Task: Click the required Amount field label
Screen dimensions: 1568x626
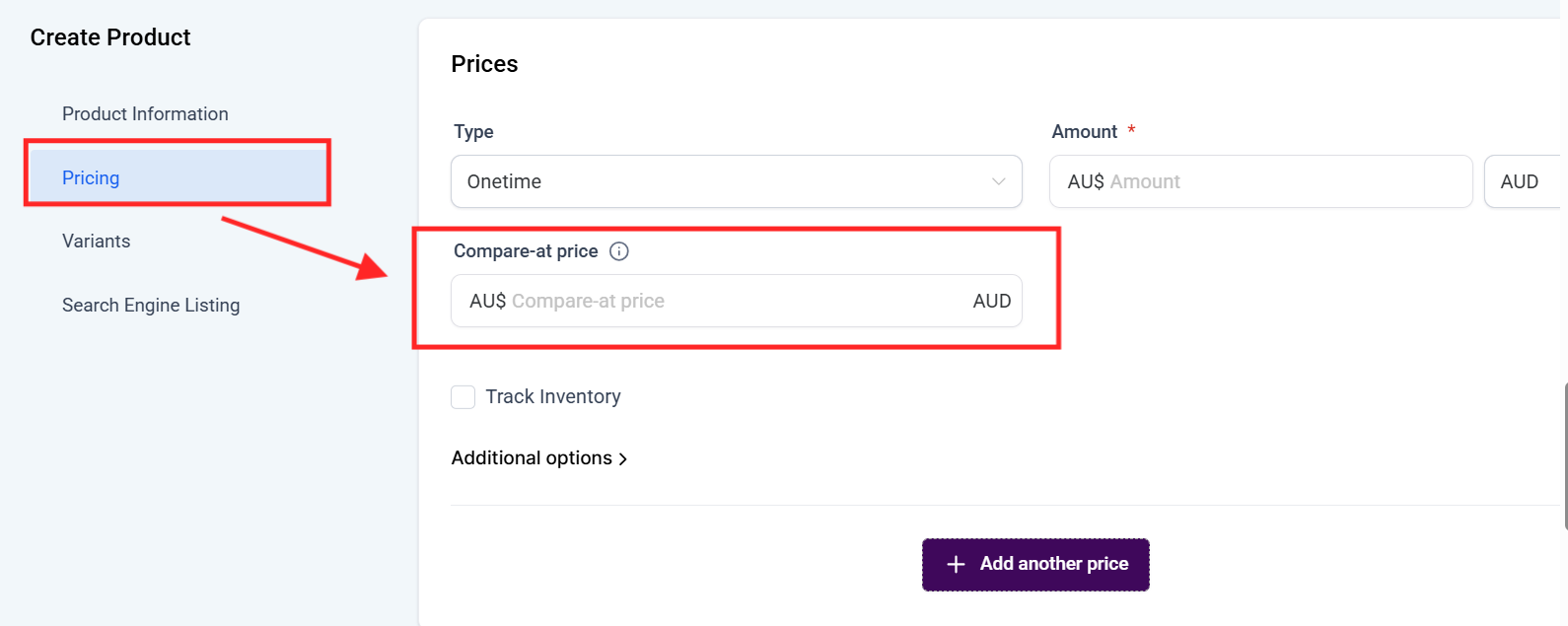Action: tap(1084, 132)
